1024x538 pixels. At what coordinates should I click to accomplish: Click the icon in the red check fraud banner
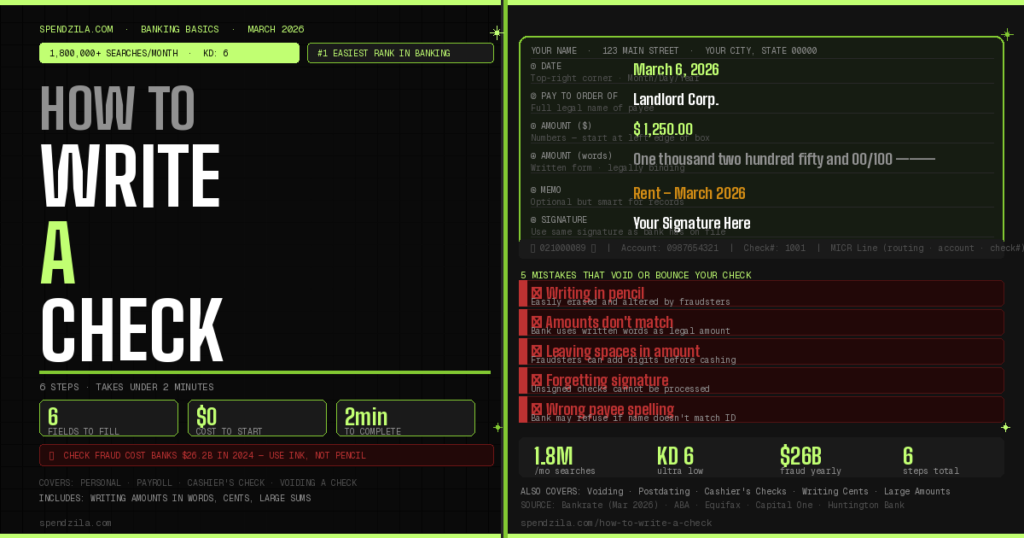pos(51,456)
